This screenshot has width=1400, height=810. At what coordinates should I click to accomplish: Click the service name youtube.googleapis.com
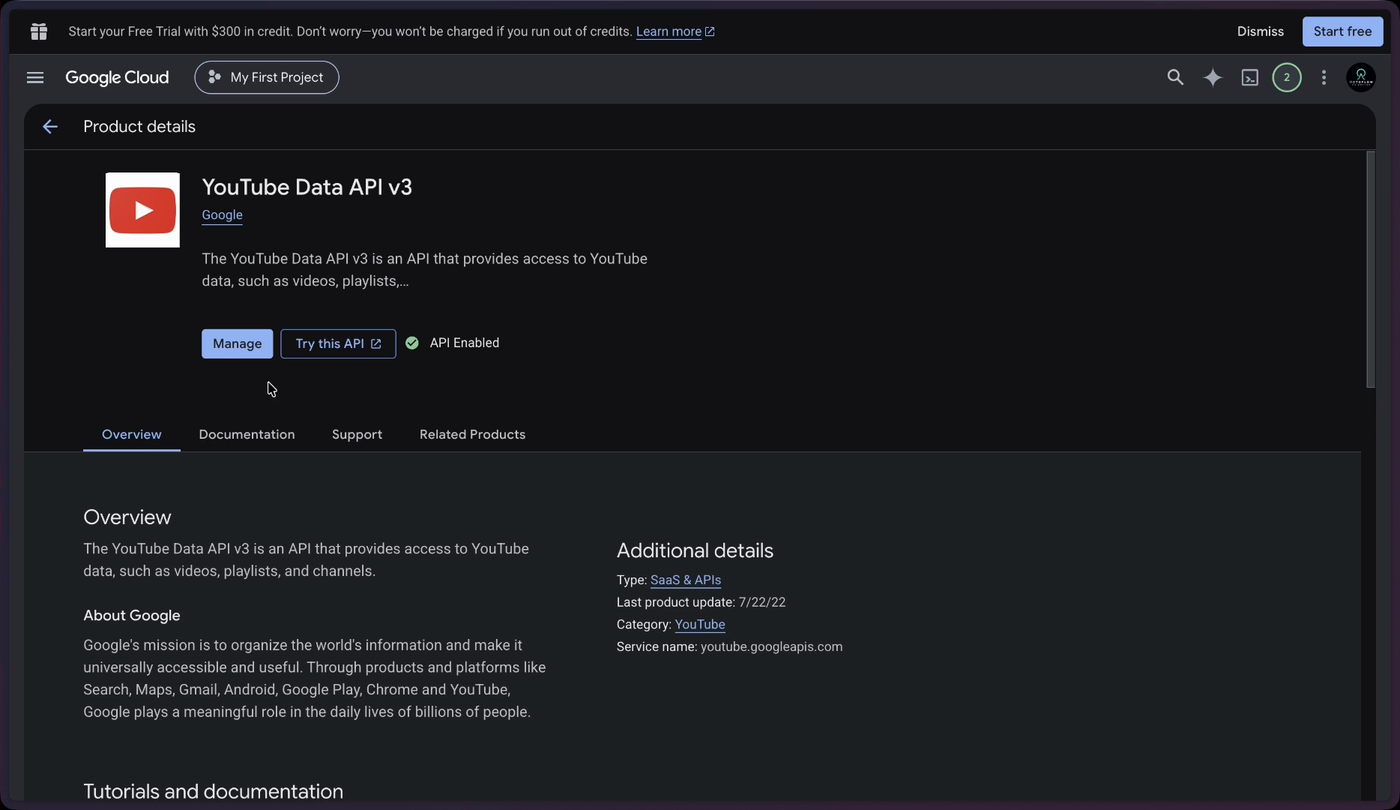771,646
